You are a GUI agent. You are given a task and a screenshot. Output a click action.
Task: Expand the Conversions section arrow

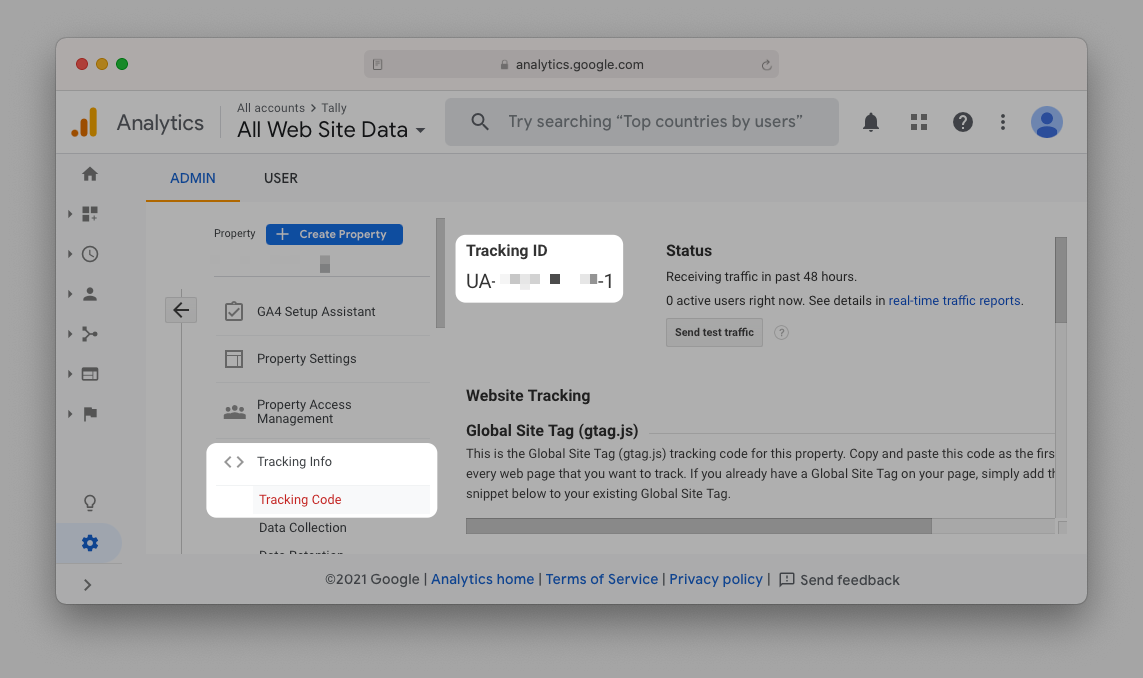(70, 414)
